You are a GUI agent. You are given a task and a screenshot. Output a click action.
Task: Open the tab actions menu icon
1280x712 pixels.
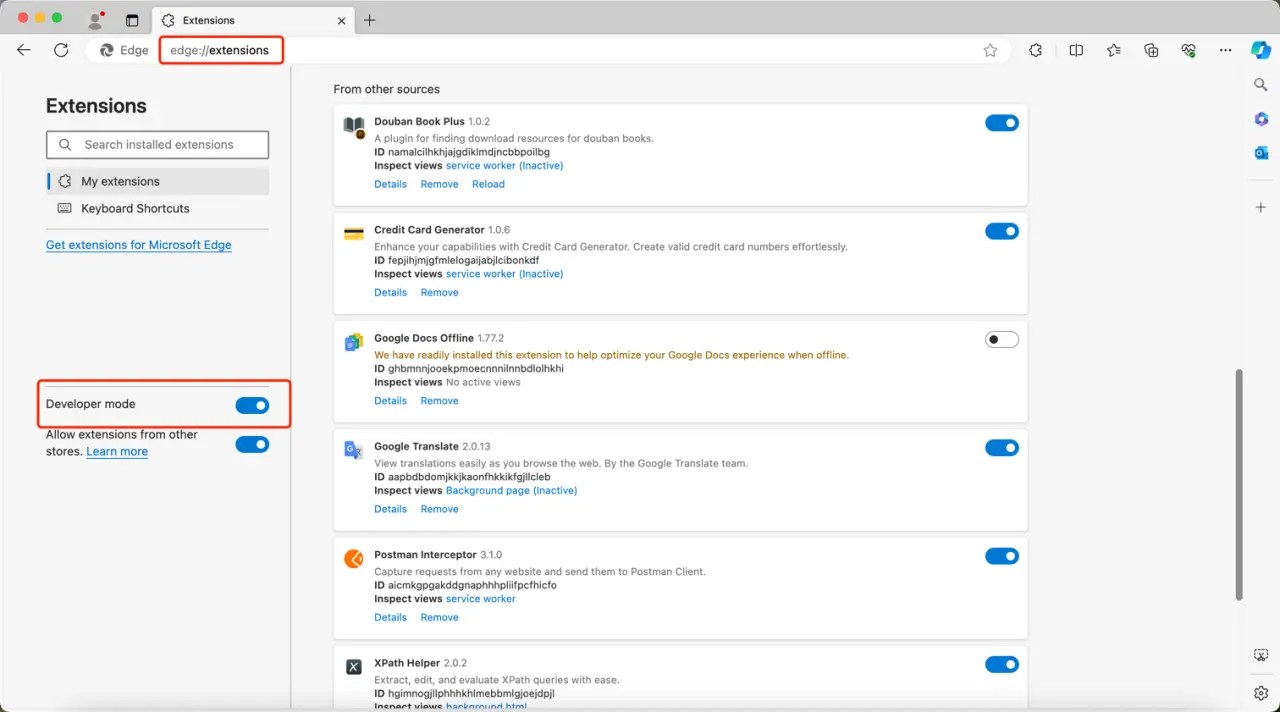pos(132,20)
